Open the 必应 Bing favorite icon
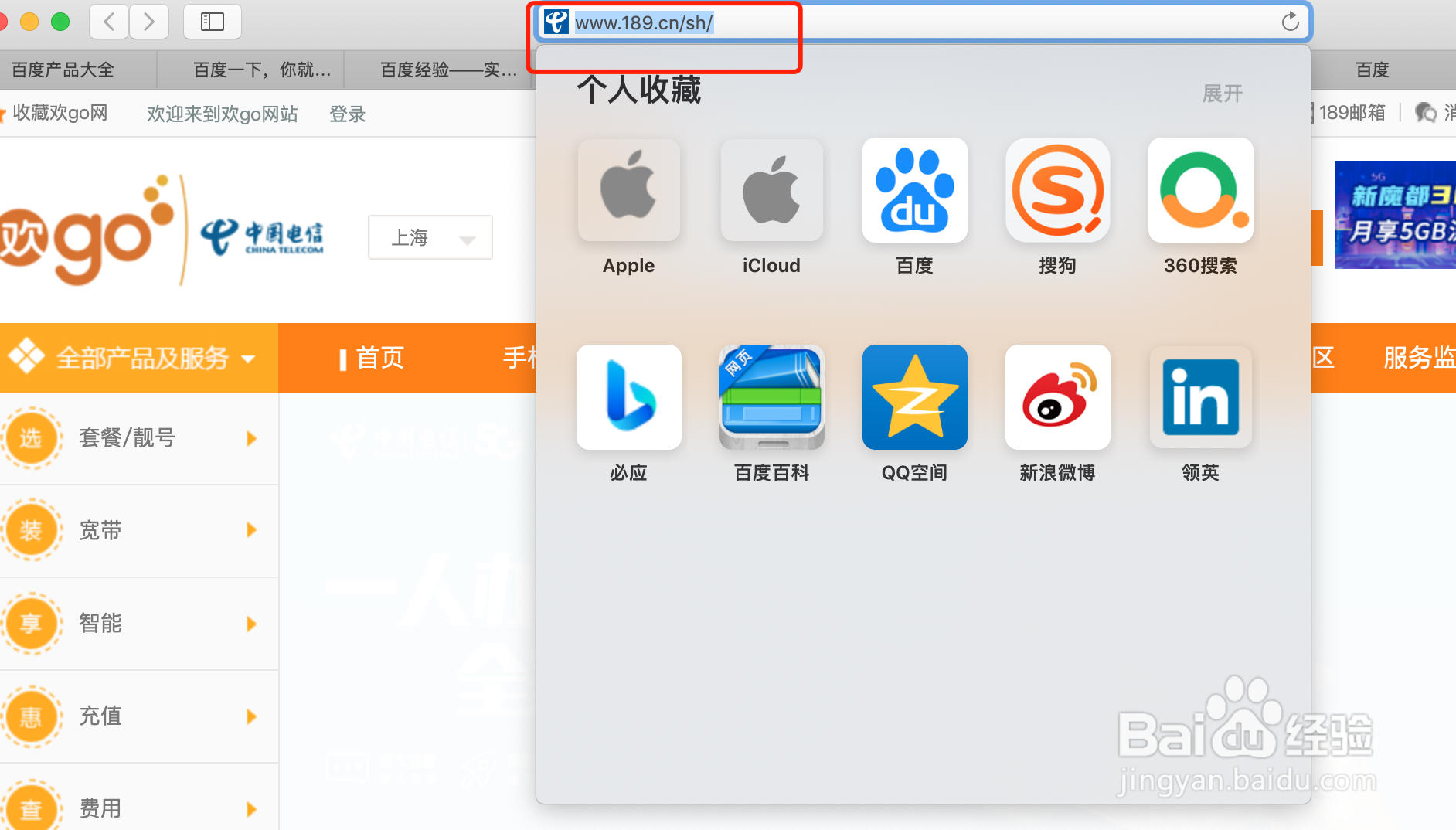 629,397
